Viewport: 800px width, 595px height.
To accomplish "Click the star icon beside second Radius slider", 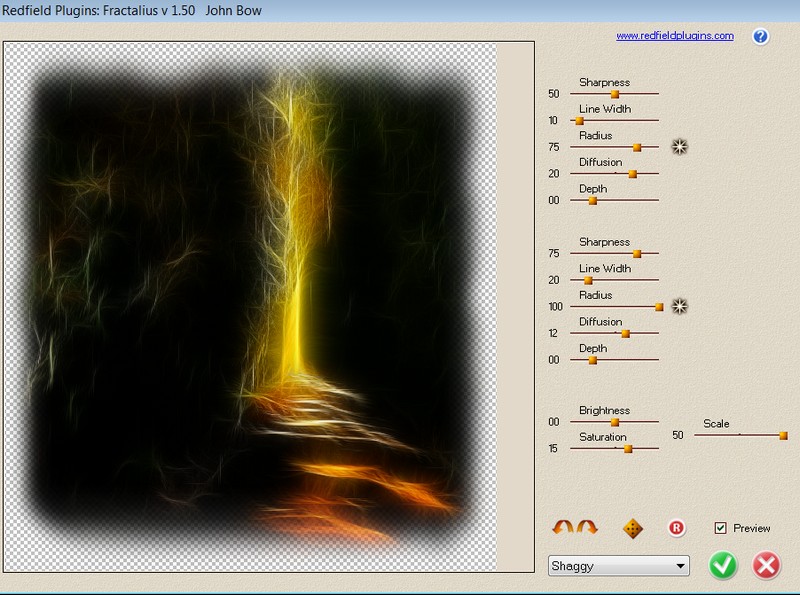I will (x=679, y=306).
